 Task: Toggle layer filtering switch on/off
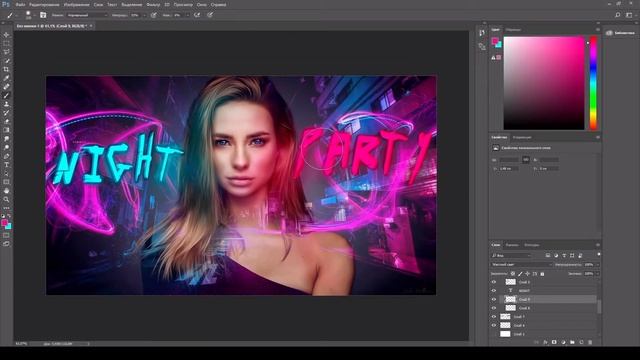click(598, 254)
